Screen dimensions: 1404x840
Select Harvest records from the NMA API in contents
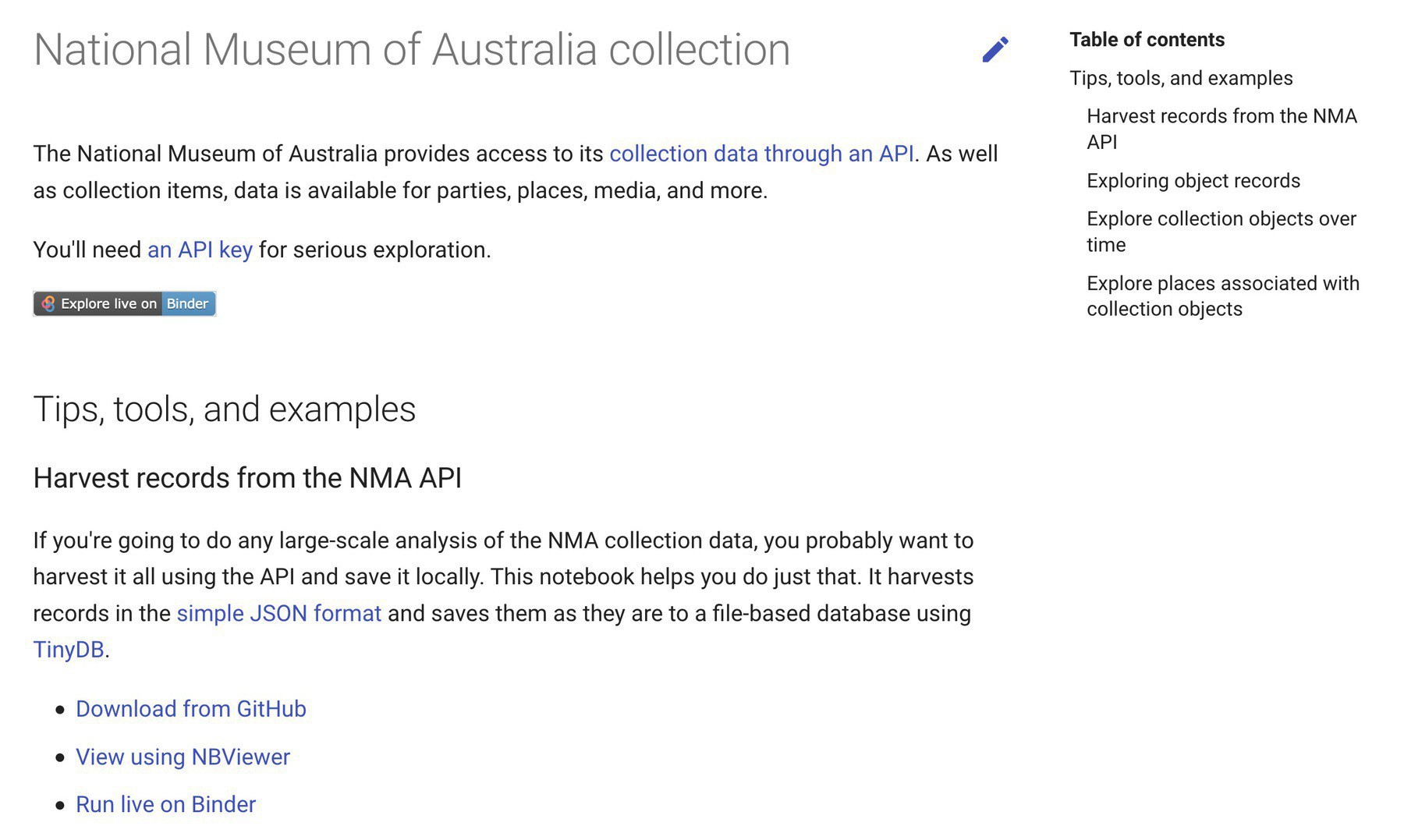[x=1221, y=129]
